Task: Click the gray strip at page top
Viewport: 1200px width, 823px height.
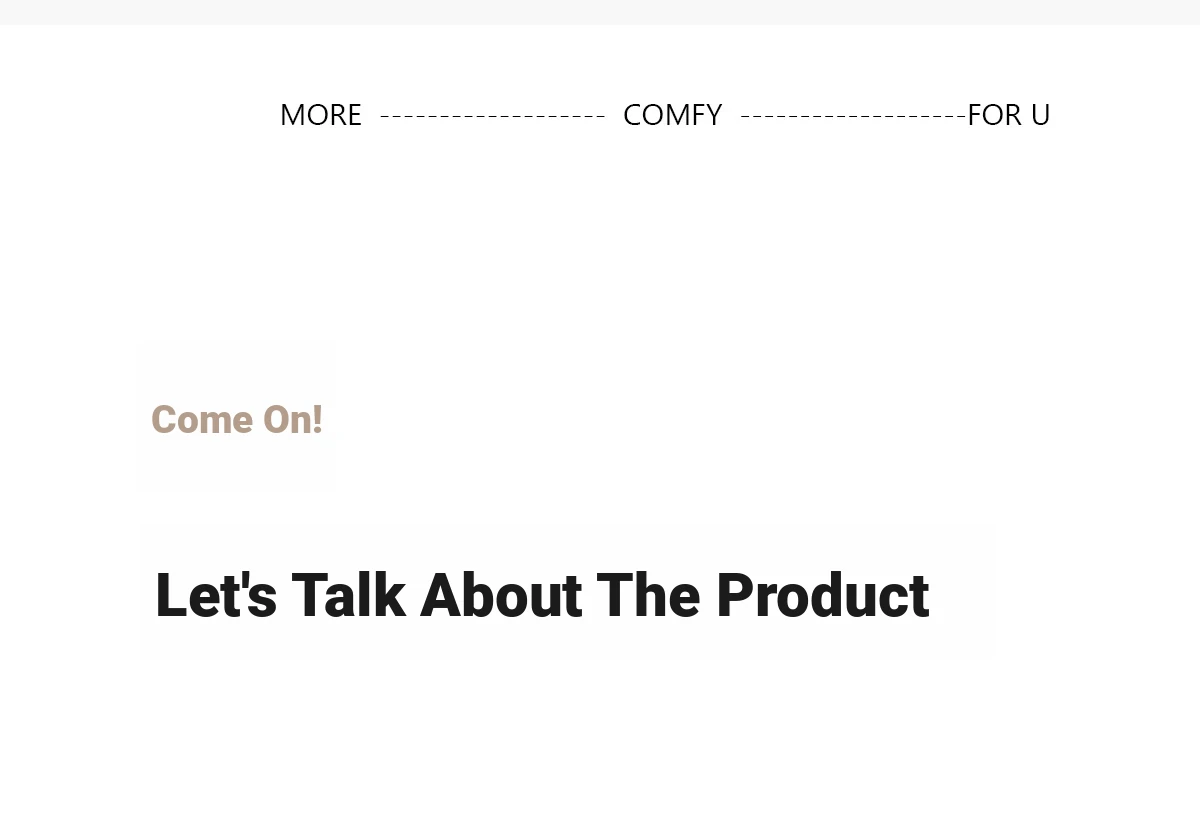Action: point(600,12)
